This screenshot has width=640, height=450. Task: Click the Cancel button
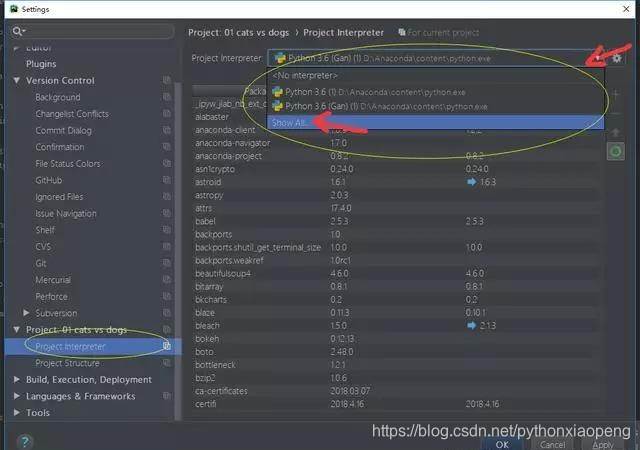553,444
